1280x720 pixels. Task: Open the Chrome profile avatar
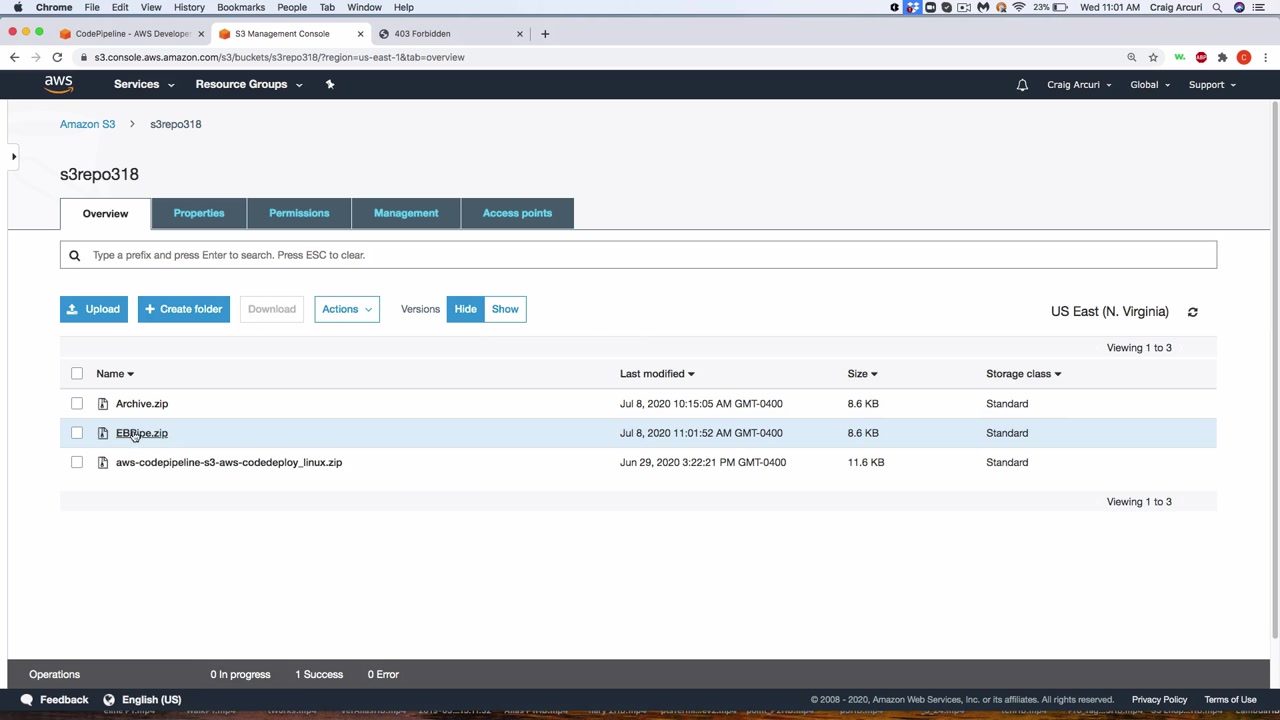coord(1244,57)
